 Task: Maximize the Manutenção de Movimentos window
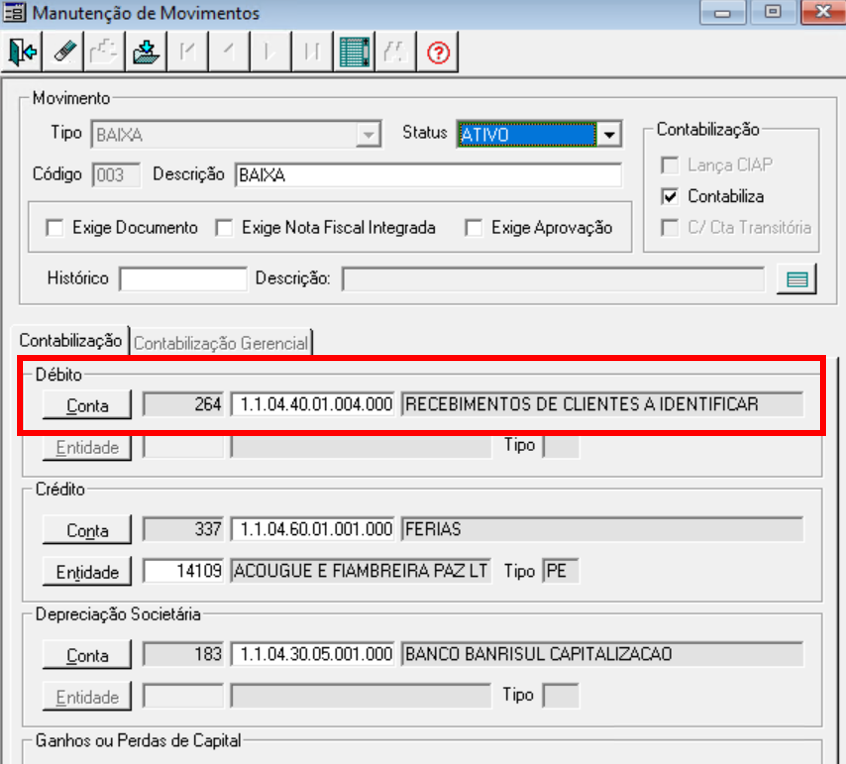tap(774, 12)
